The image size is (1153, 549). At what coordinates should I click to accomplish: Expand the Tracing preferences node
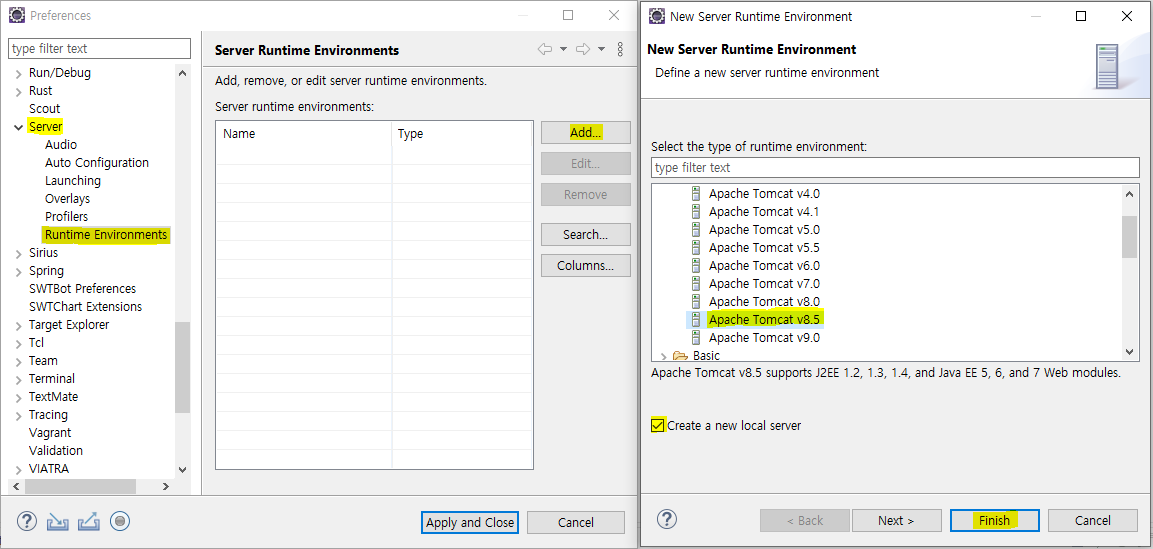18,415
